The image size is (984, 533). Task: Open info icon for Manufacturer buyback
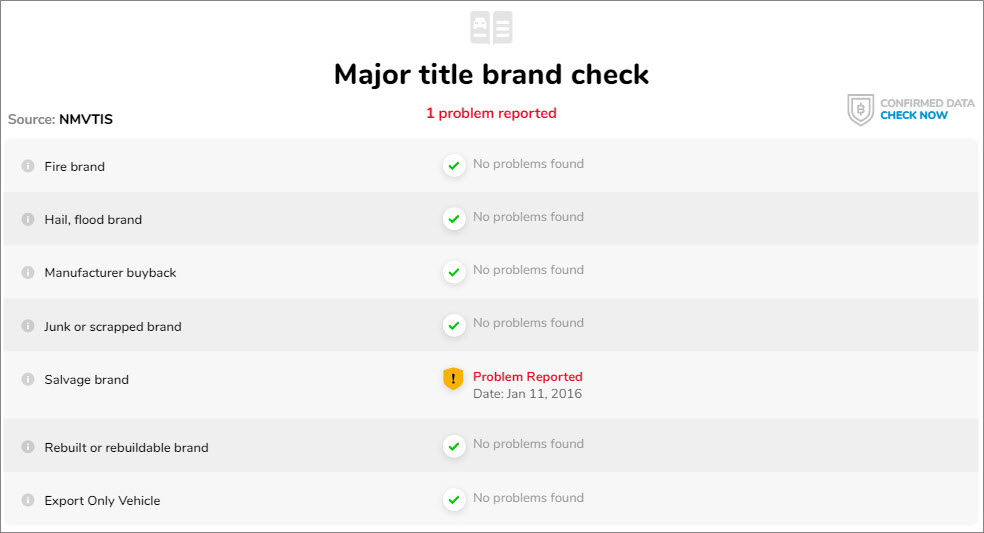tap(28, 272)
